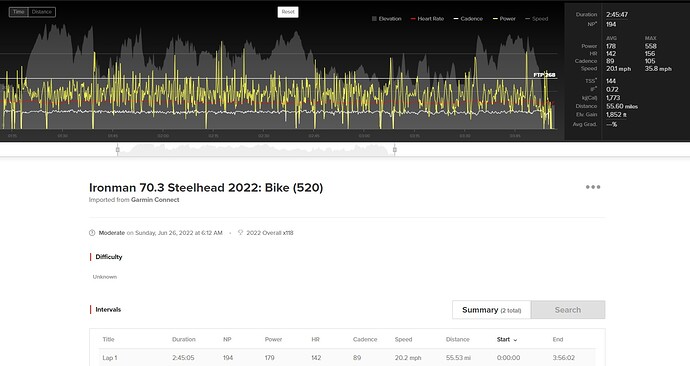This screenshot has width=690, height=366.
Task: Open the Search intervals tab
Action: tap(568, 310)
